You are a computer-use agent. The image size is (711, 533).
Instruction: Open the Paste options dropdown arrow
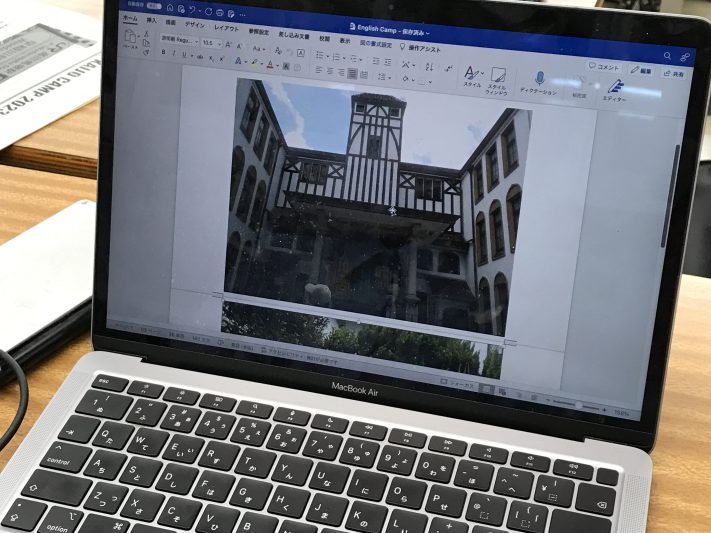(138, 36)
